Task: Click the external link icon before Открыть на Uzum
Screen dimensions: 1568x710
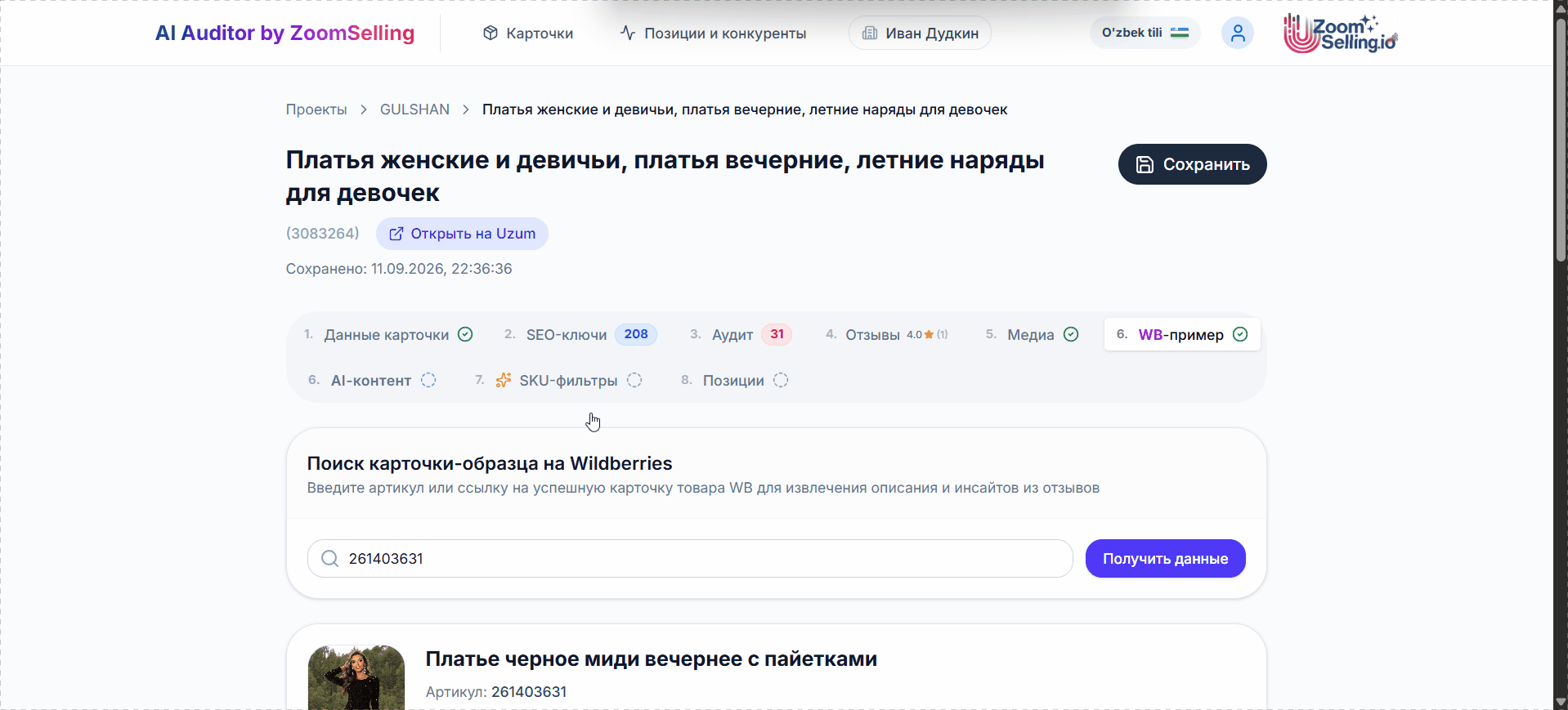Action: tap(396, 234)
